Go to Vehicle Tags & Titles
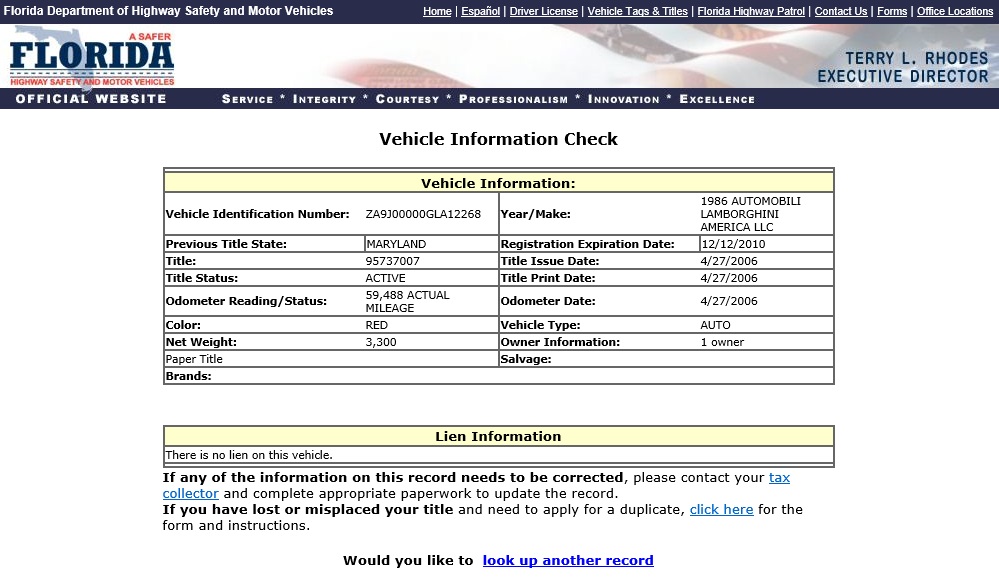The width and height of the screenshot is (999, 578). 637,11
